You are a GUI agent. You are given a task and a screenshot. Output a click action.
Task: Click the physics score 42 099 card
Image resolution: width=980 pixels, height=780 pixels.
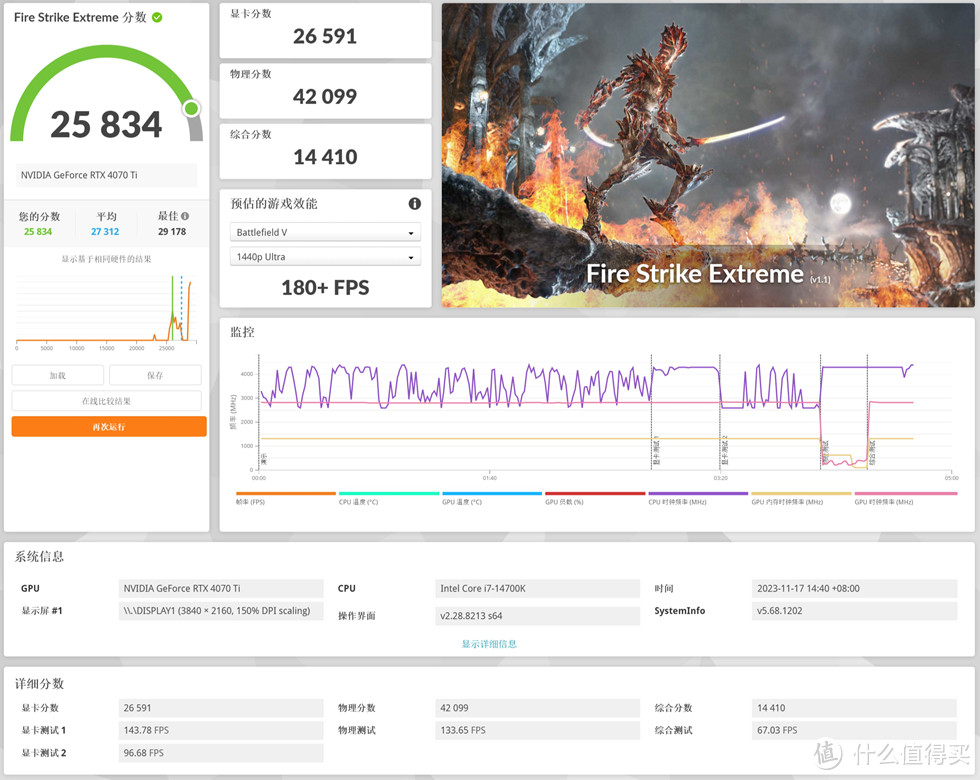tap(325, 91)
